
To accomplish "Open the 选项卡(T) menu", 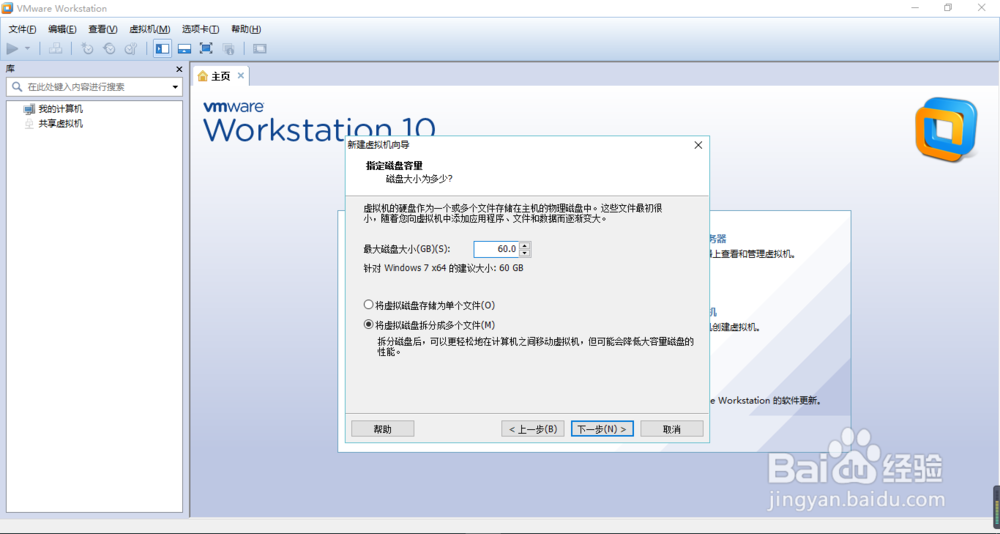I will (200, 29).
